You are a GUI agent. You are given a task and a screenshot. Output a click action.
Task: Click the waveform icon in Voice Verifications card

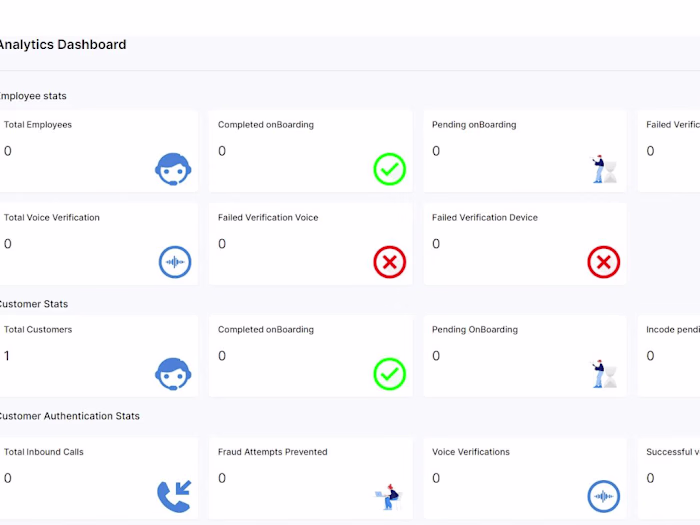click(604, 496)
